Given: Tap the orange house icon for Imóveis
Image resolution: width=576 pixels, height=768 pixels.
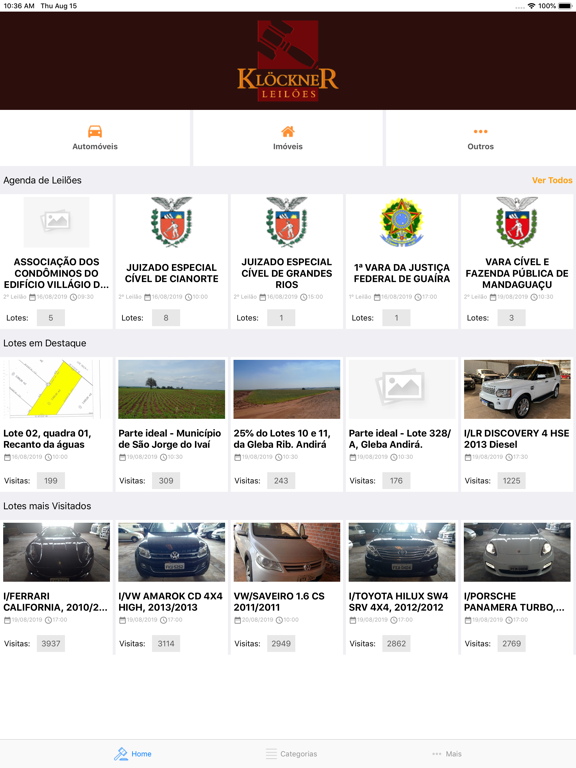Looking at the screenshot, I should tap(288, 131).
